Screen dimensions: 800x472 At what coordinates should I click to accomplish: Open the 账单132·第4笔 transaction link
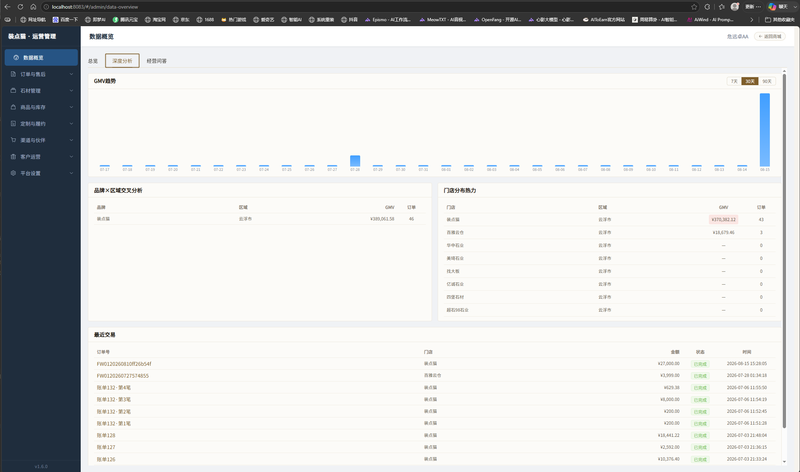click(114, 388)
